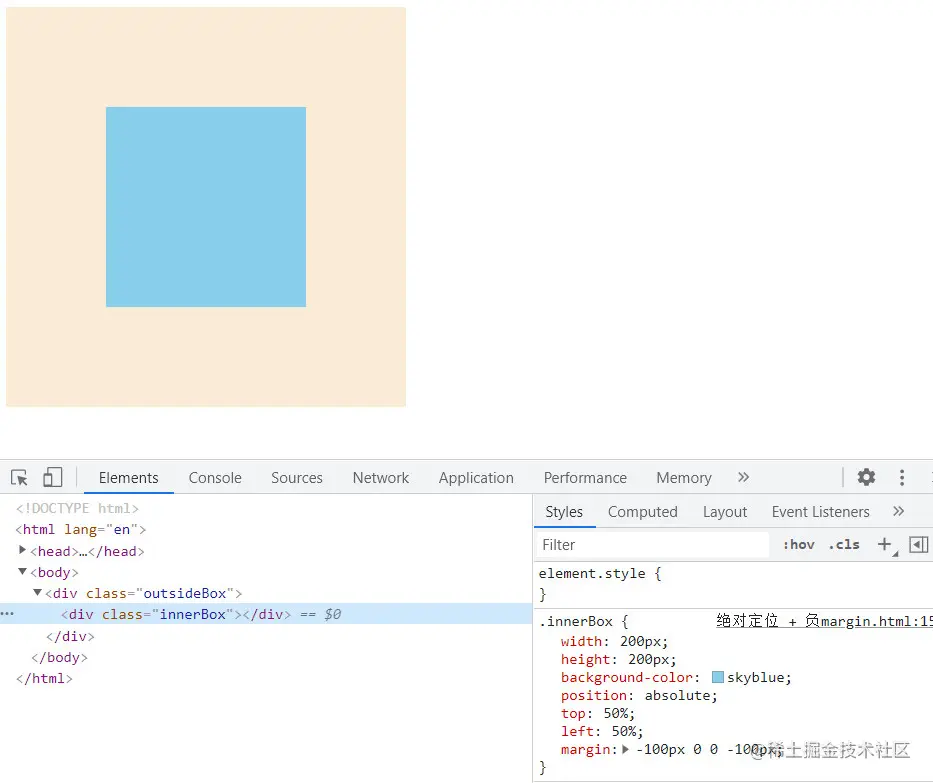The width and height of the screenshot is (933, 783).
Task: Click the skyblue inner box in page
Action: [206, 207]
